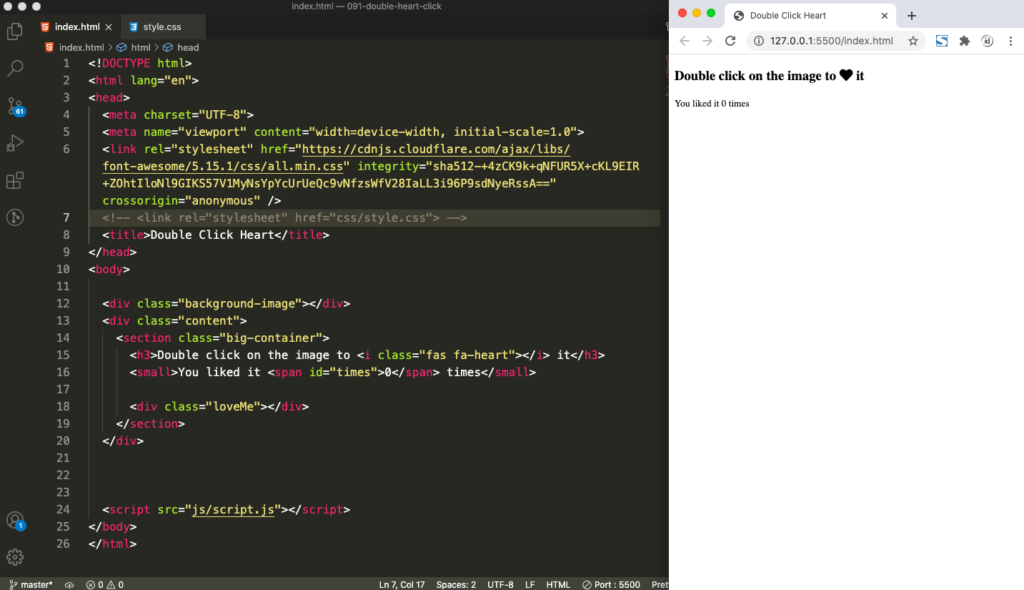Close the Double Click Heart browser tab

[x=884, y=16]
